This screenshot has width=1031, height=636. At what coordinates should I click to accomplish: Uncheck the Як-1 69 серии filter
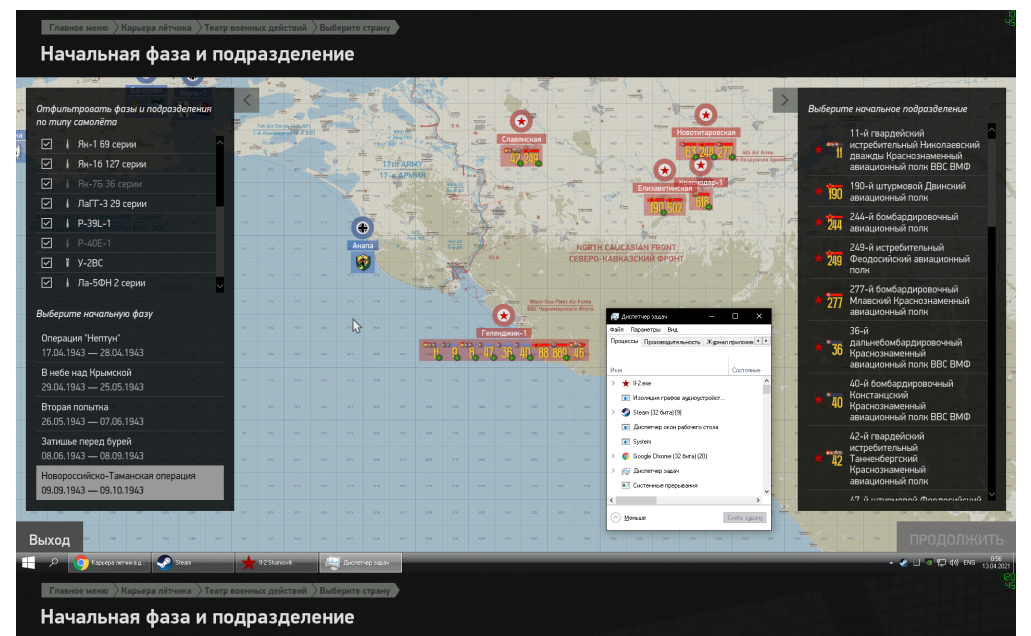pos(47,144)
